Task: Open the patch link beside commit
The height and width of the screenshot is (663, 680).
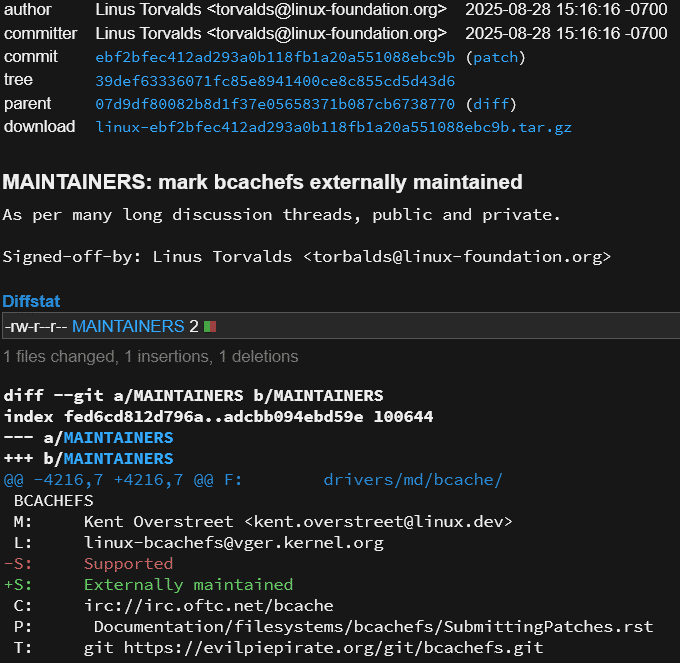Action: point(495,57)
